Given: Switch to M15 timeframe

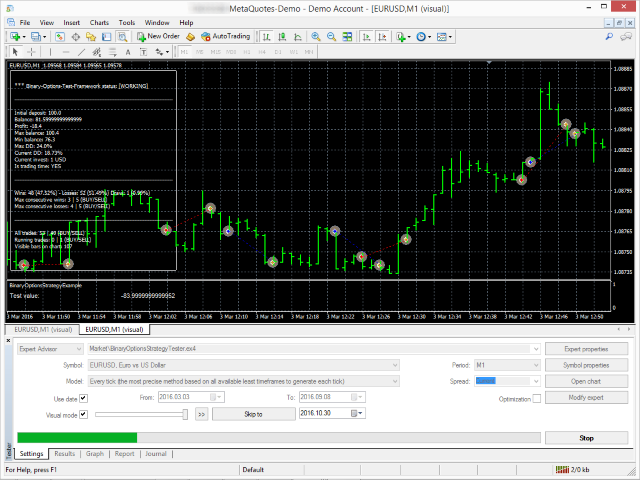Looking at the screenshot, I should coord(216,52).
